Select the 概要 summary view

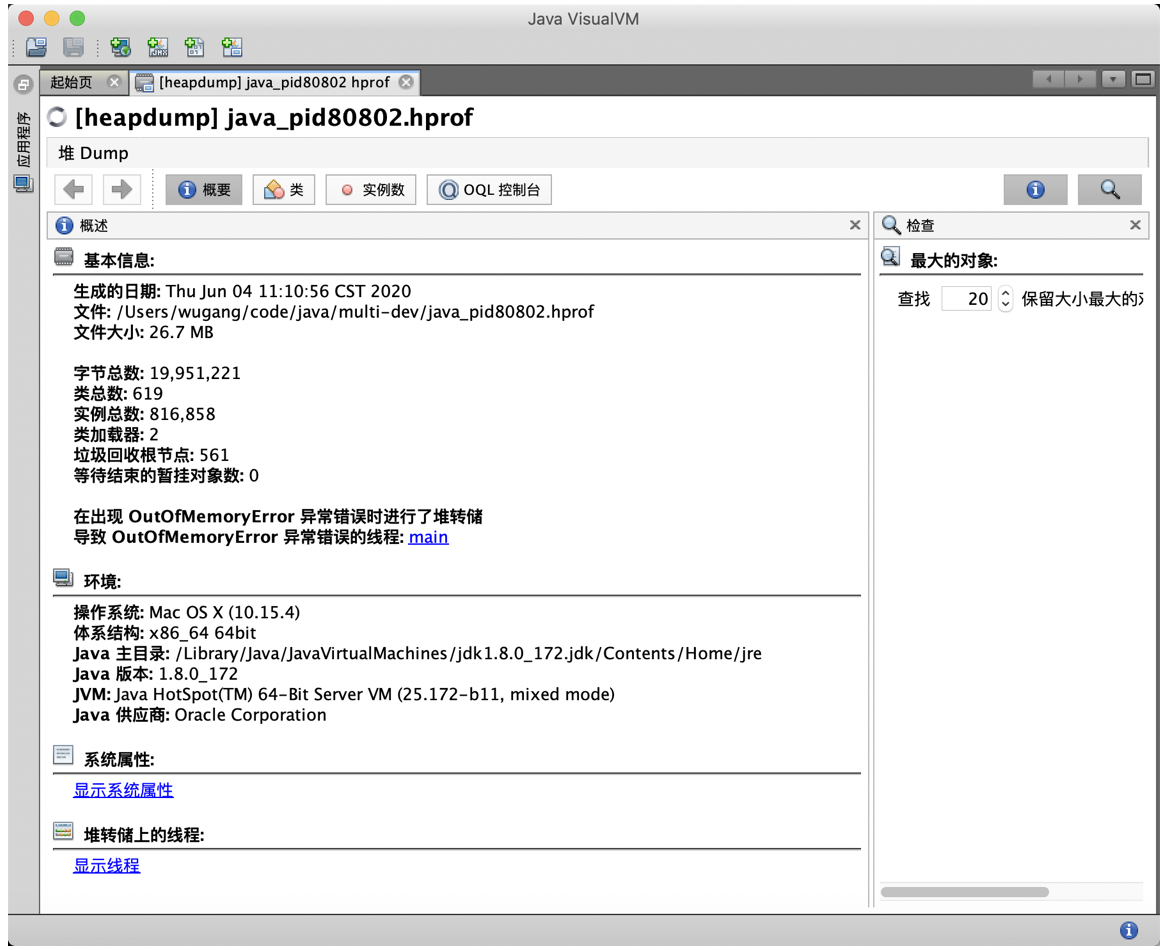pyautogui.click(x=204, y=190)
